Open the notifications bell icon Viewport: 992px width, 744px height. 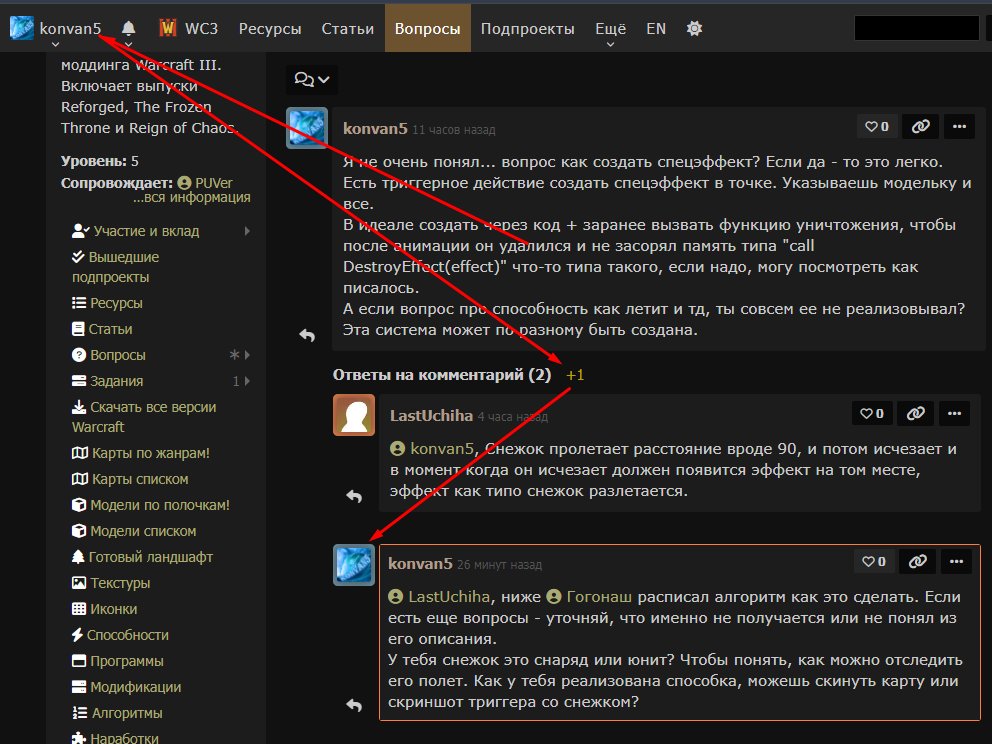pos(128,28)
